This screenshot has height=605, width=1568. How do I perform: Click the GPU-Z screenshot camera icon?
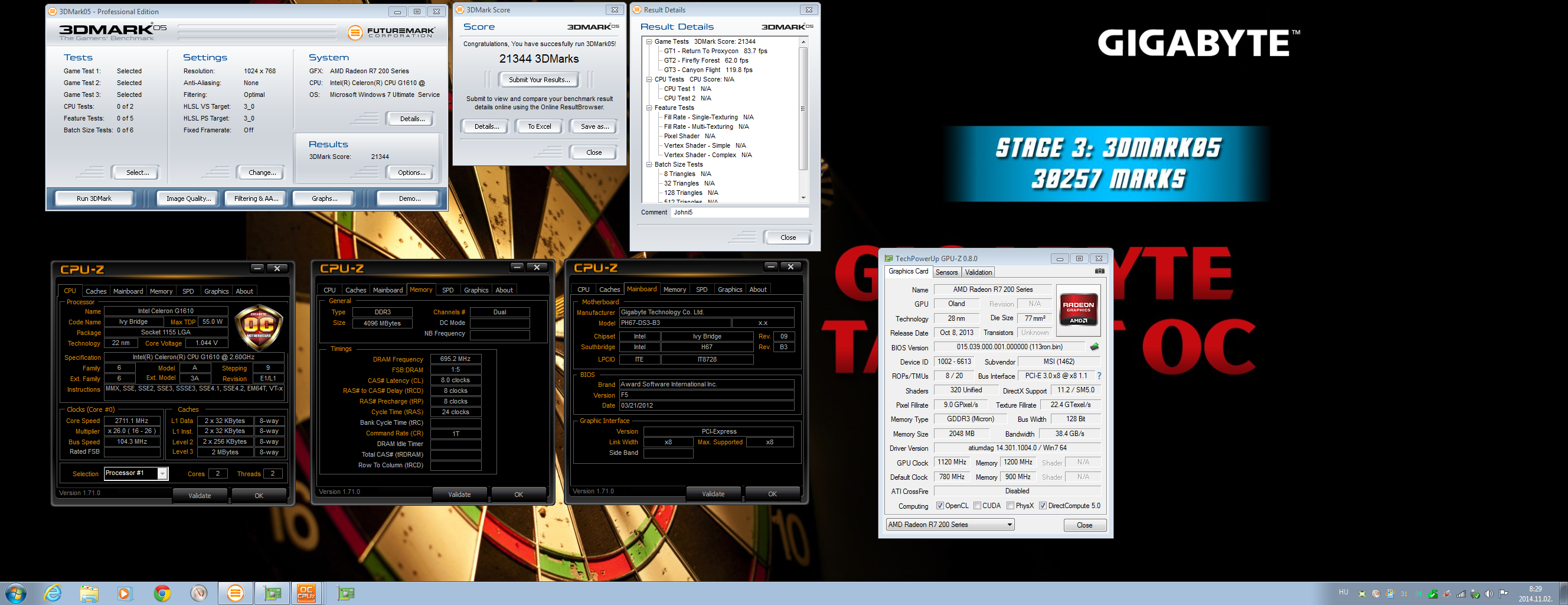(1099, 271)
